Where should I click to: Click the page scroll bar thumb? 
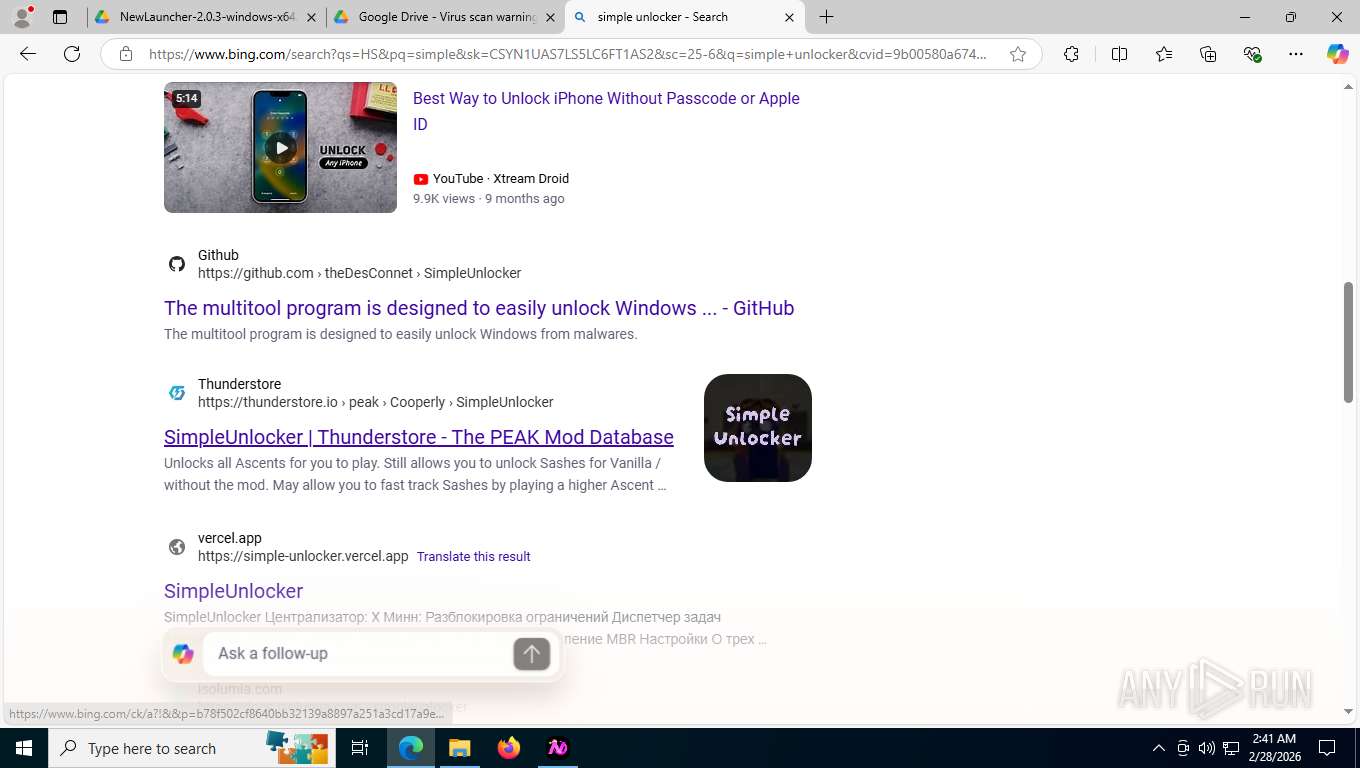pos(1348,342)
